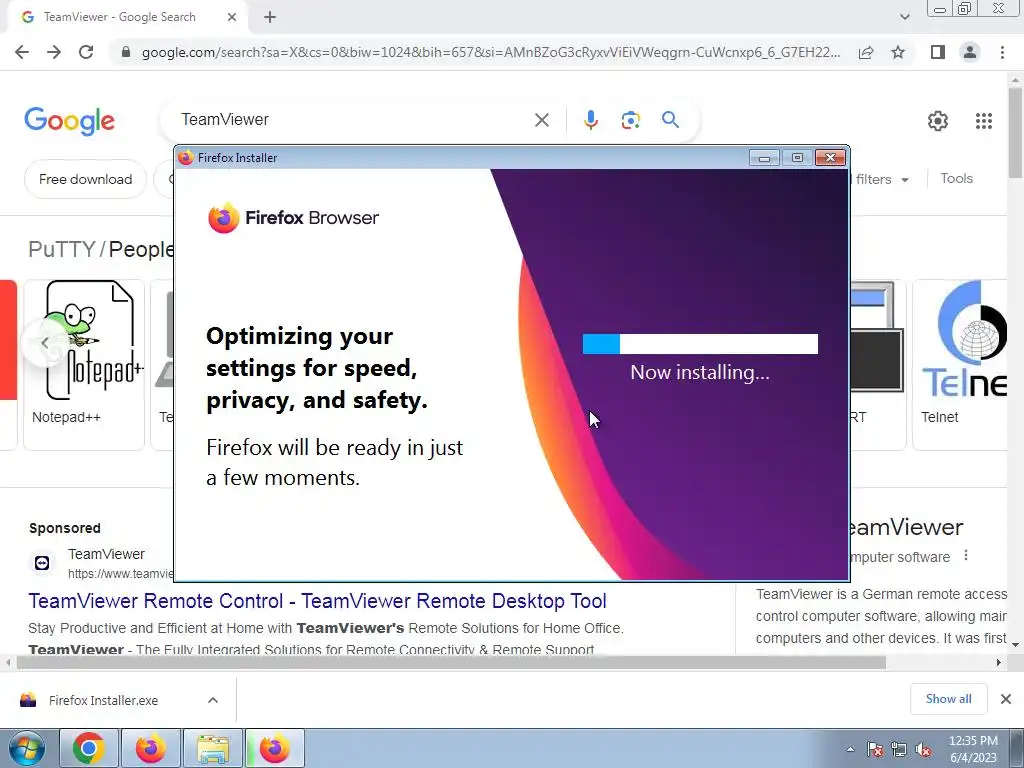The image size is (1024, 768).
Task: Switch to Firefox Installer taskbar button
Action: [x=275, y=748]
